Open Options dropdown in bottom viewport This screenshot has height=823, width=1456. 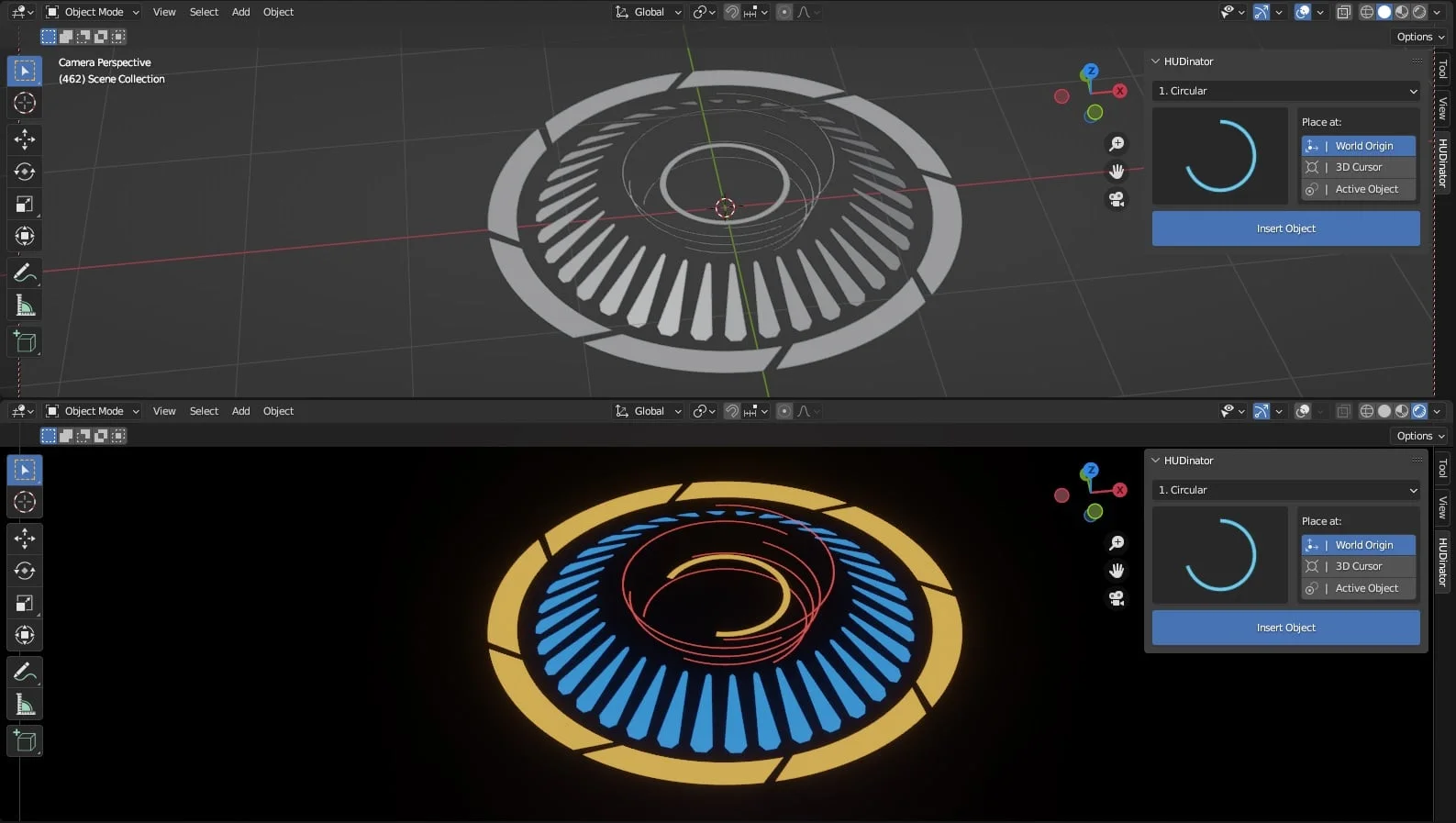point(1420,436)
